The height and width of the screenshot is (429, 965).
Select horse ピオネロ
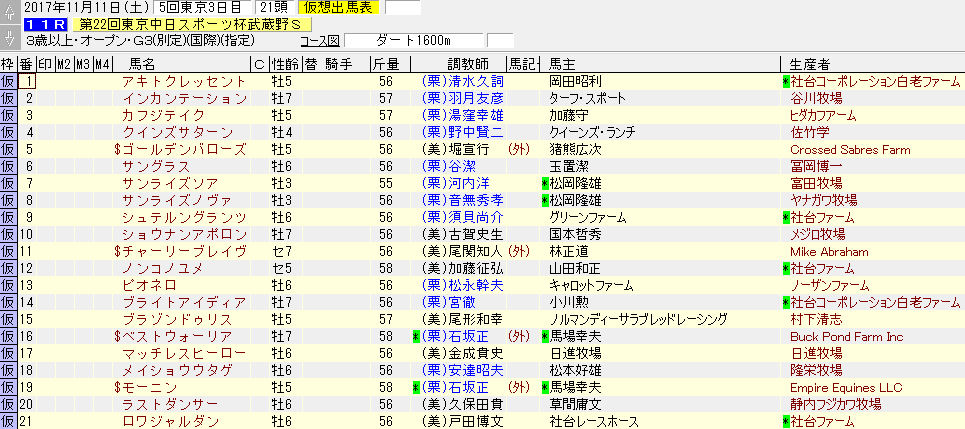(150, 286)
